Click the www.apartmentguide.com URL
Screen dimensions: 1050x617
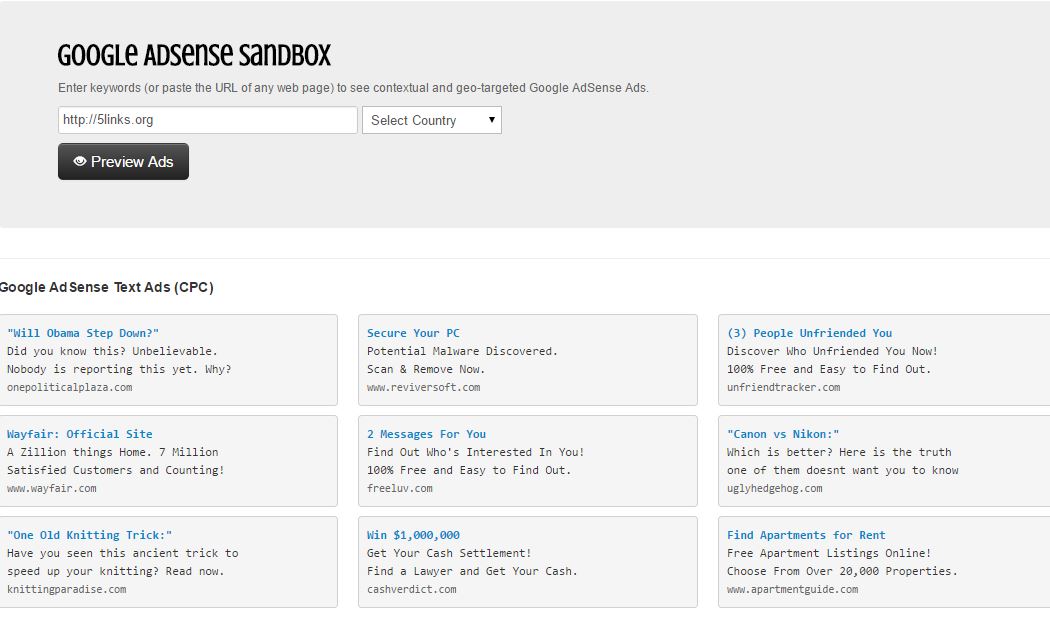pos(792,589)
